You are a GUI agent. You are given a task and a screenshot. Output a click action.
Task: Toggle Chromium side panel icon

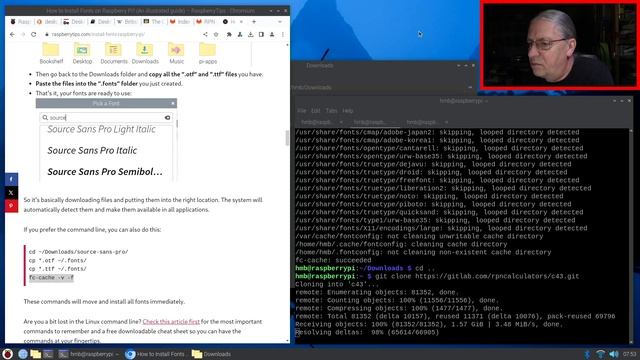pos(261,35)
